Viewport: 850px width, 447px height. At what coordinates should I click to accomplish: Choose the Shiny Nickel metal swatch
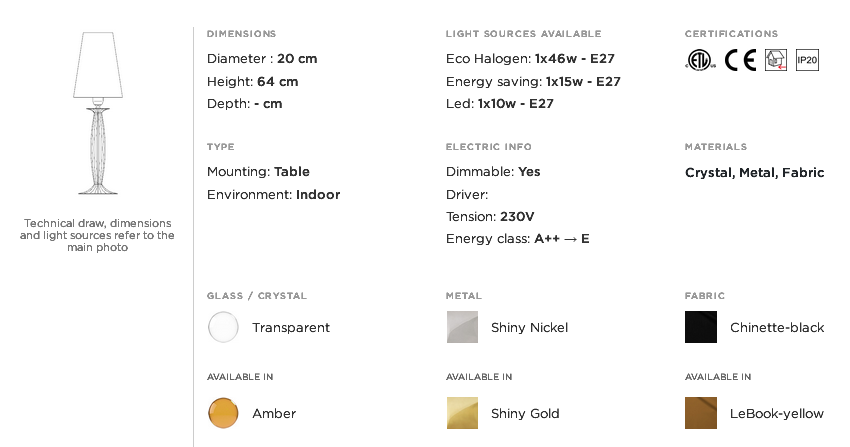[x=462, y=327]
